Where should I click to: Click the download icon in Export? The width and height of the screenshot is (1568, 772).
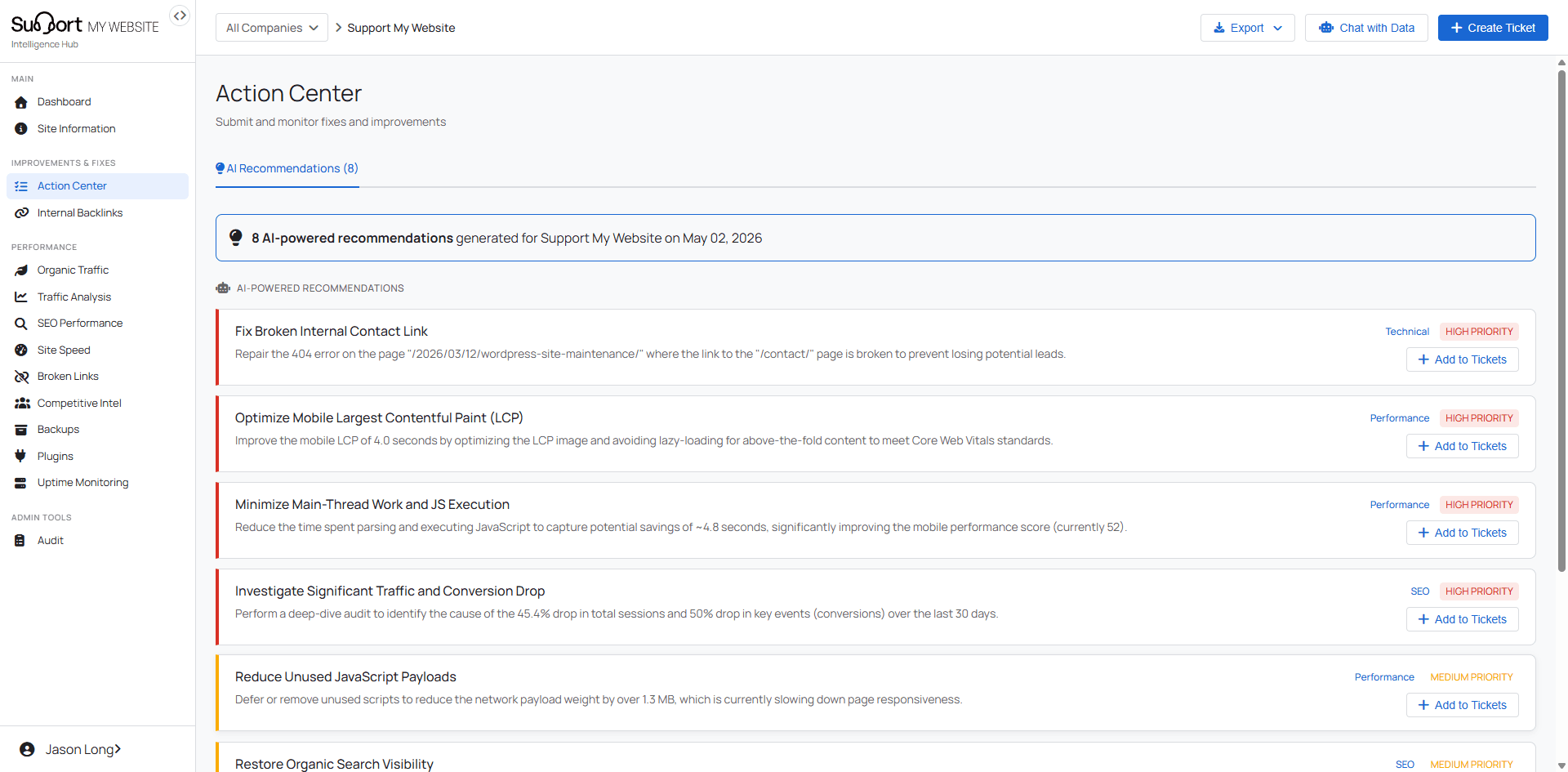click(1219, 28)
